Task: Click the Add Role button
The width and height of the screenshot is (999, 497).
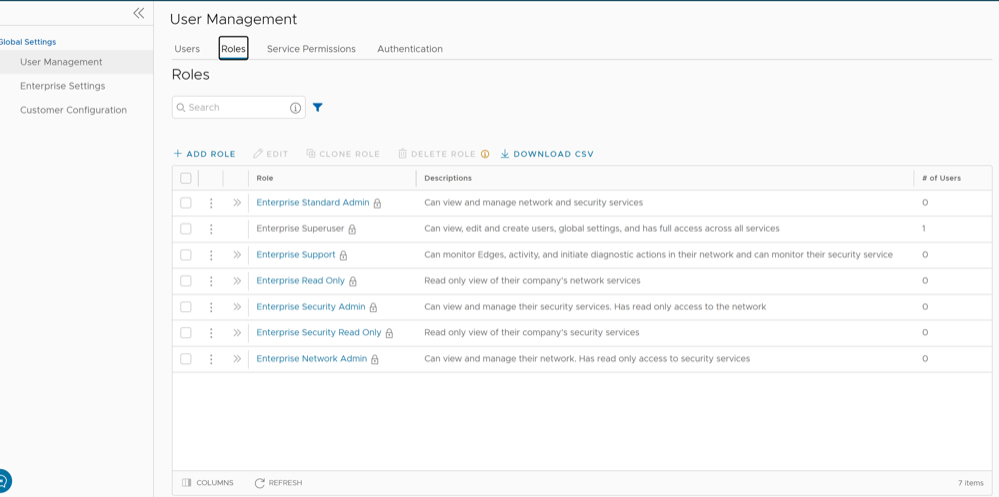Action: click(x=205, y=154)
